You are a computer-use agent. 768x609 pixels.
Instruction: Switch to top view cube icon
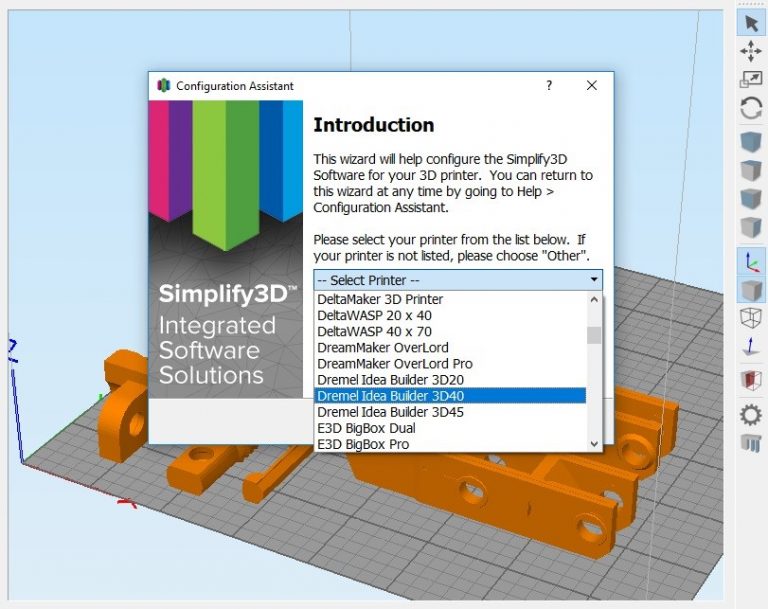[x=751, y=171]
